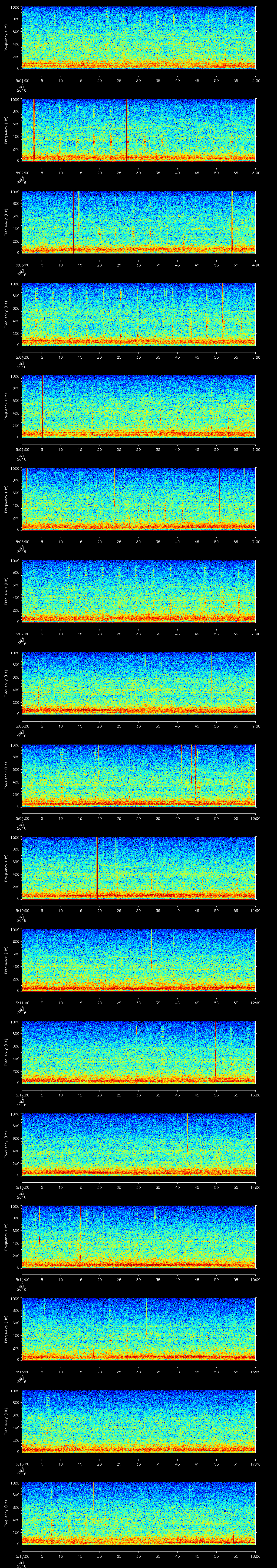Select the spectrogram plot starting at 5:10:00

(139, 868)
